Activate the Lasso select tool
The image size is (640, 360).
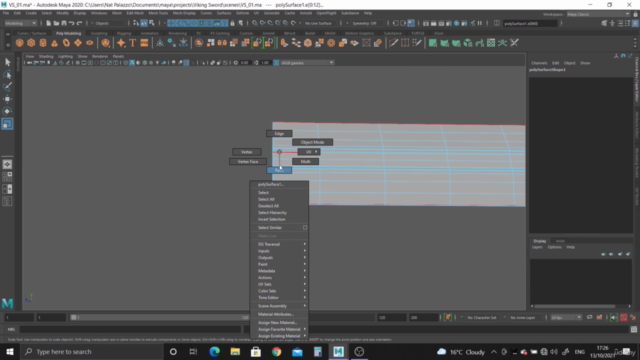point(7,74)
